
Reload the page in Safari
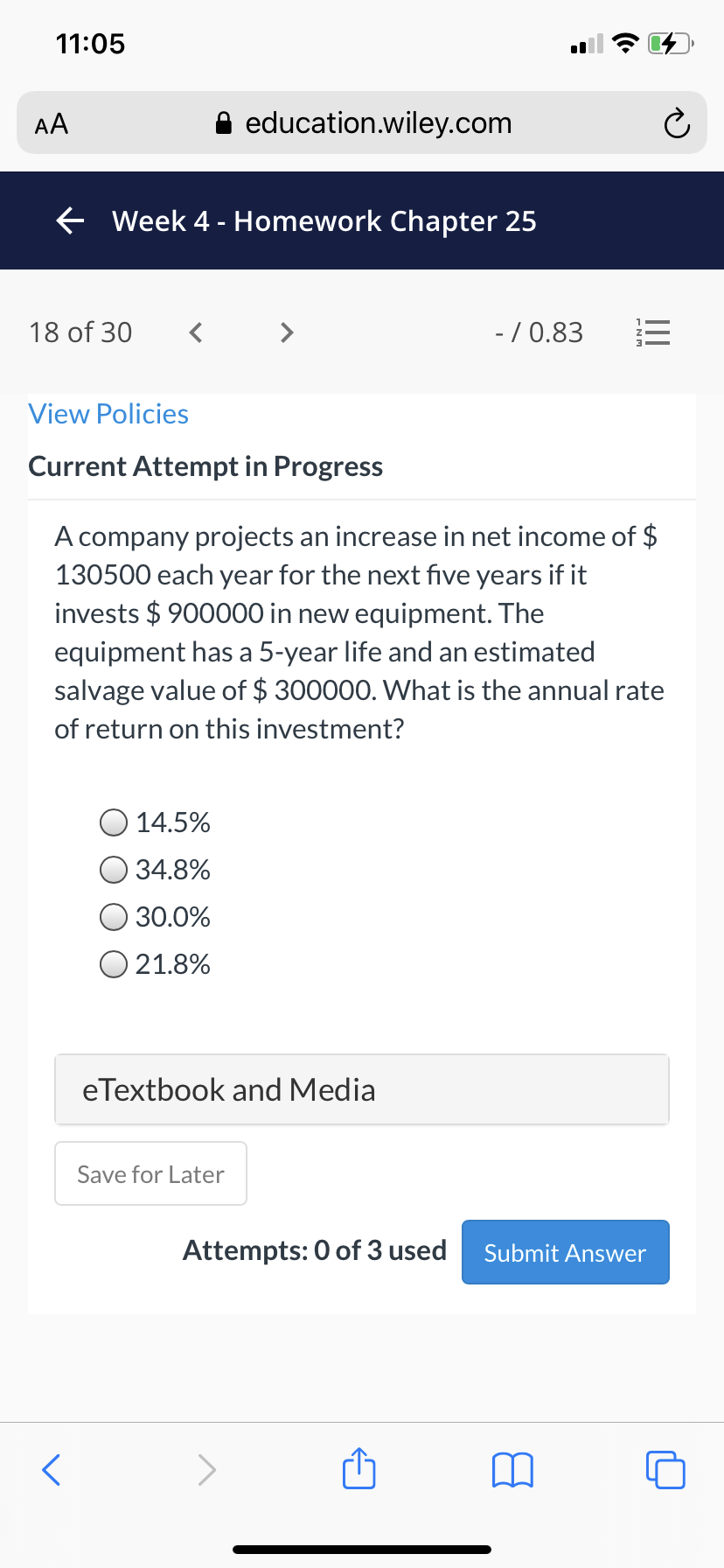(676, 124)
